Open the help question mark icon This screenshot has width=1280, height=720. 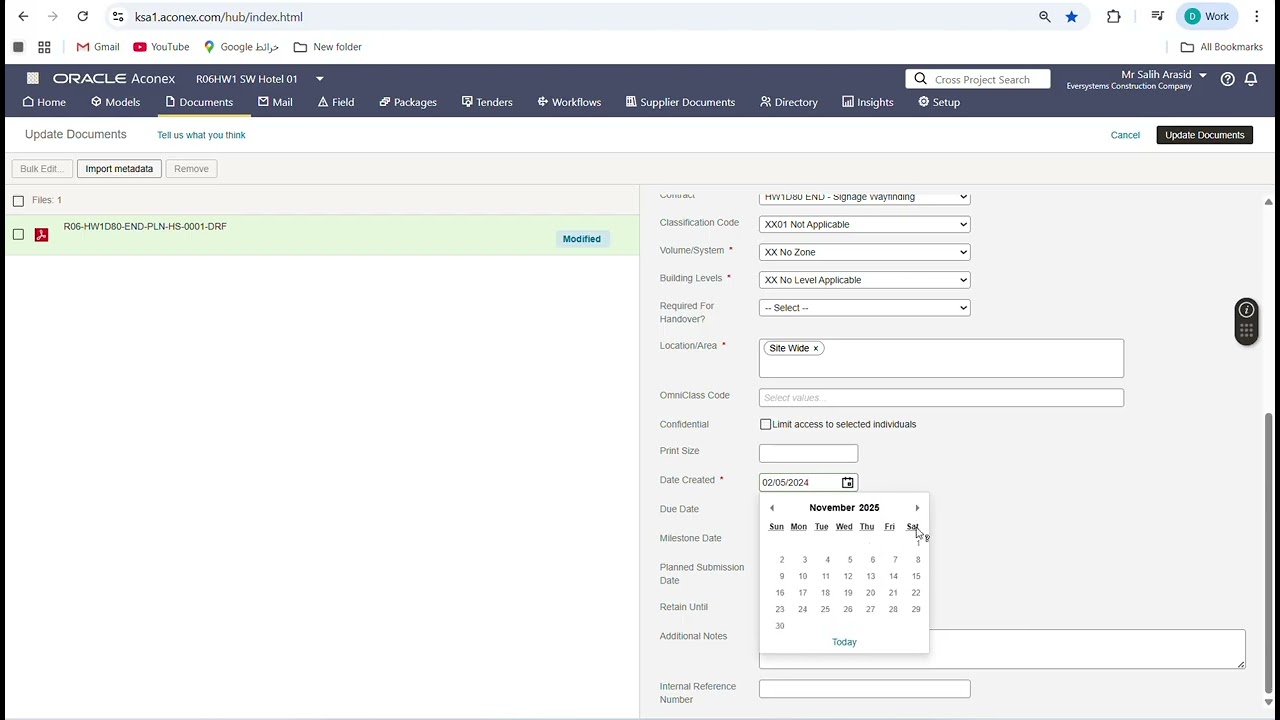pos(1227,79)
